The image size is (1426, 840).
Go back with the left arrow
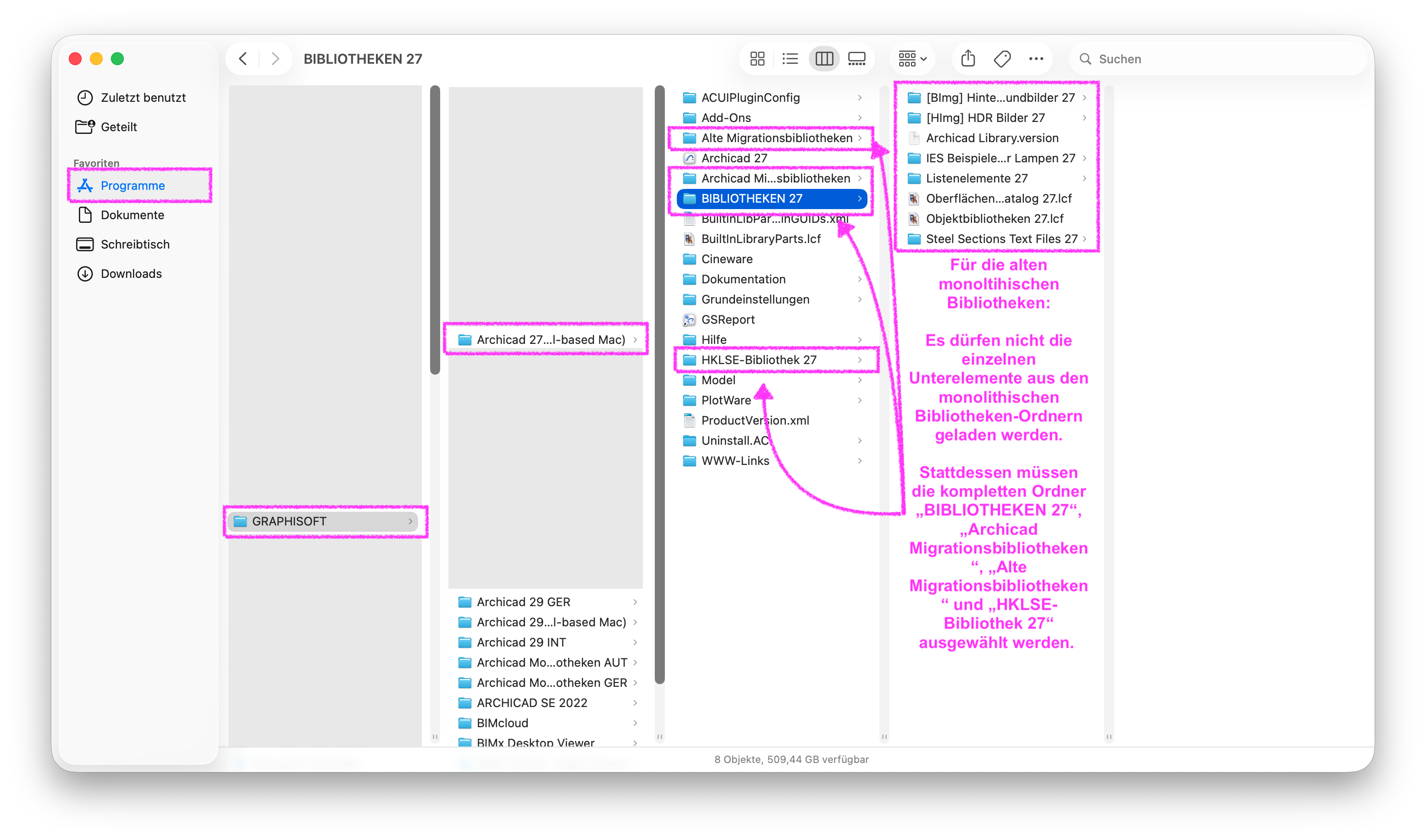243,59
